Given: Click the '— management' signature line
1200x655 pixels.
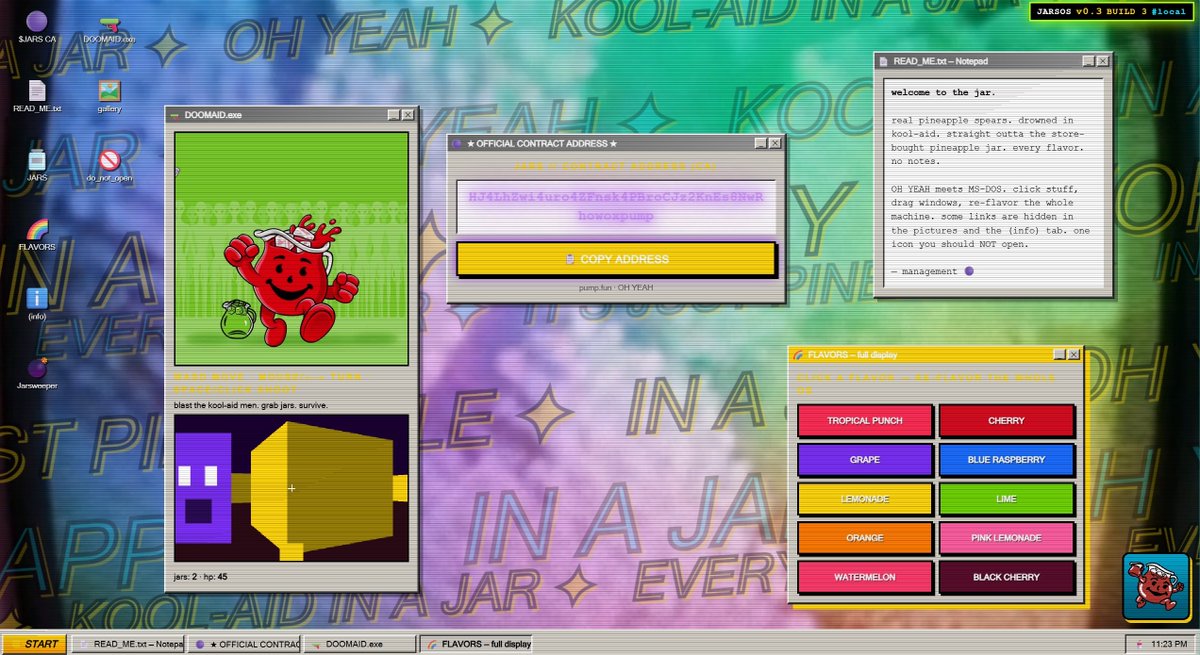Looking at the screenshot, I should [x=932, y=271].
